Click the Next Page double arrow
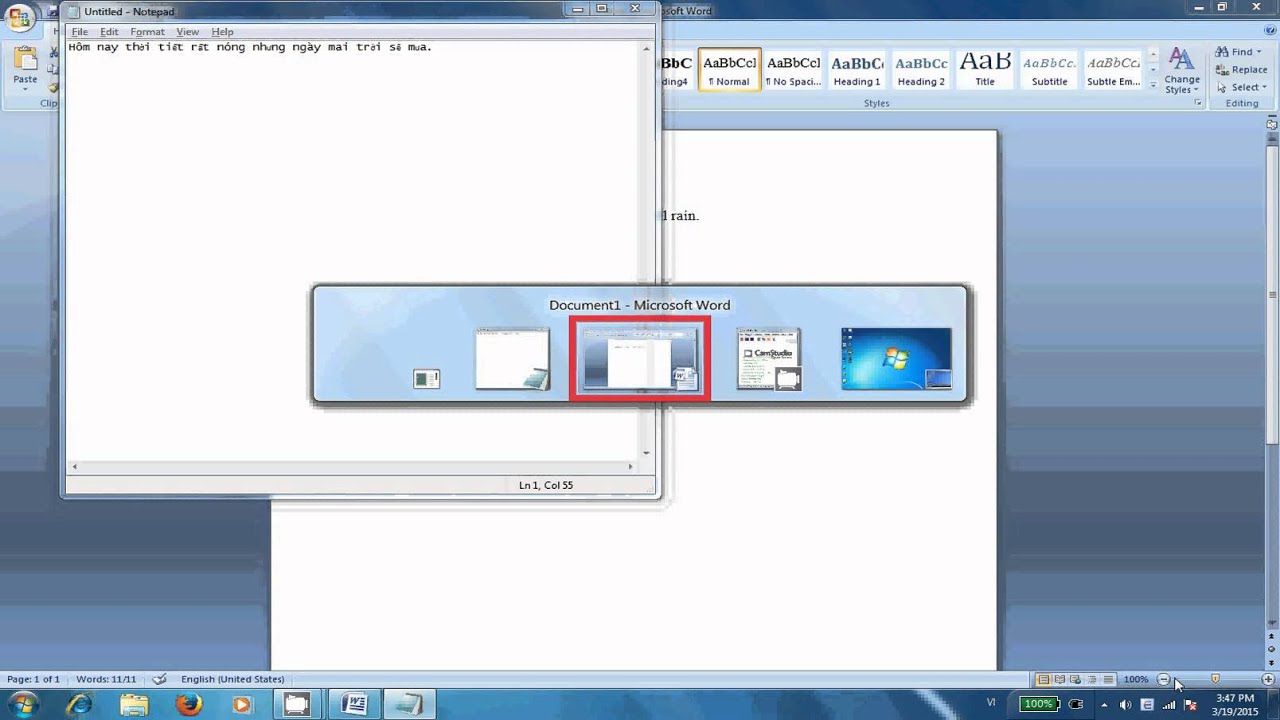This screenshot has width=1280, height=720. pyautogui.click(x=1272, y=661)
